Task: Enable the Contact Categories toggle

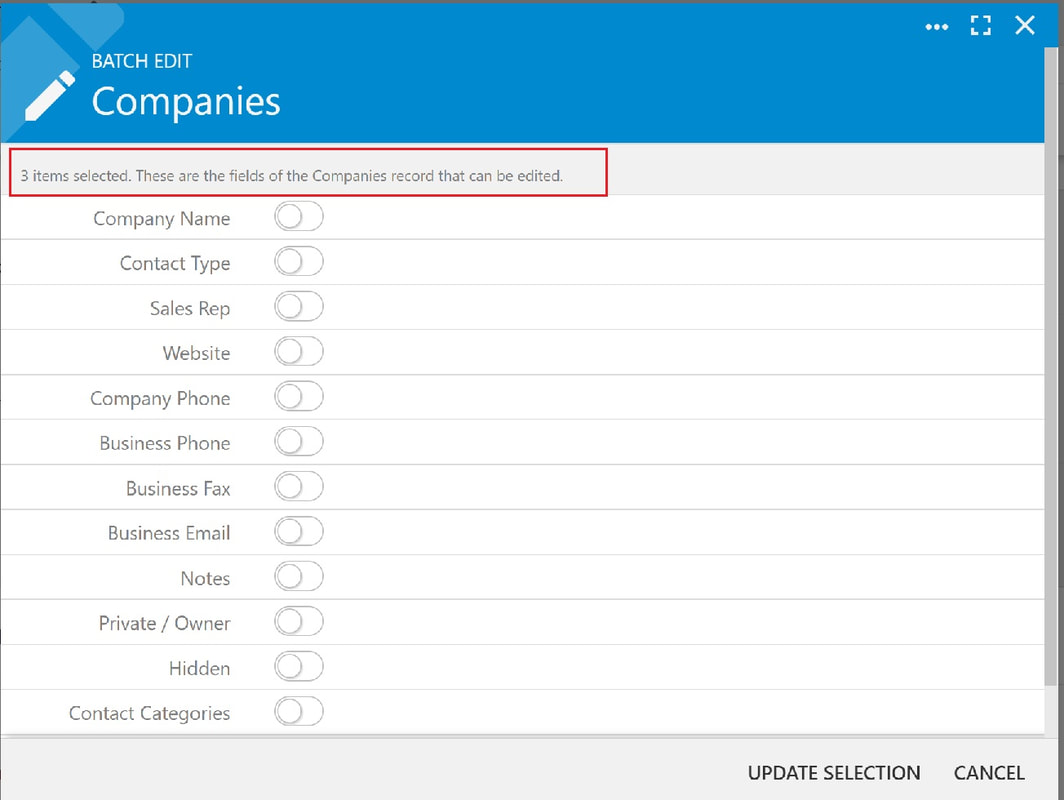Action: [x=299, y=712]
